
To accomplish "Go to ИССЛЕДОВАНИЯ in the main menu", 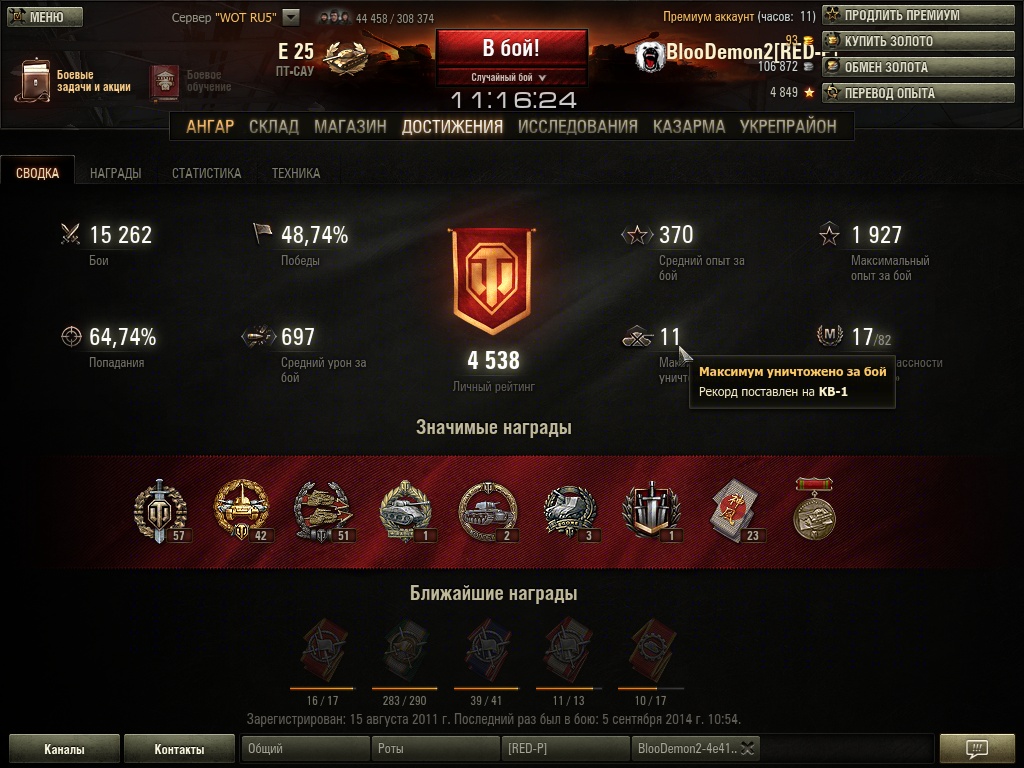I will pos(577,126).
